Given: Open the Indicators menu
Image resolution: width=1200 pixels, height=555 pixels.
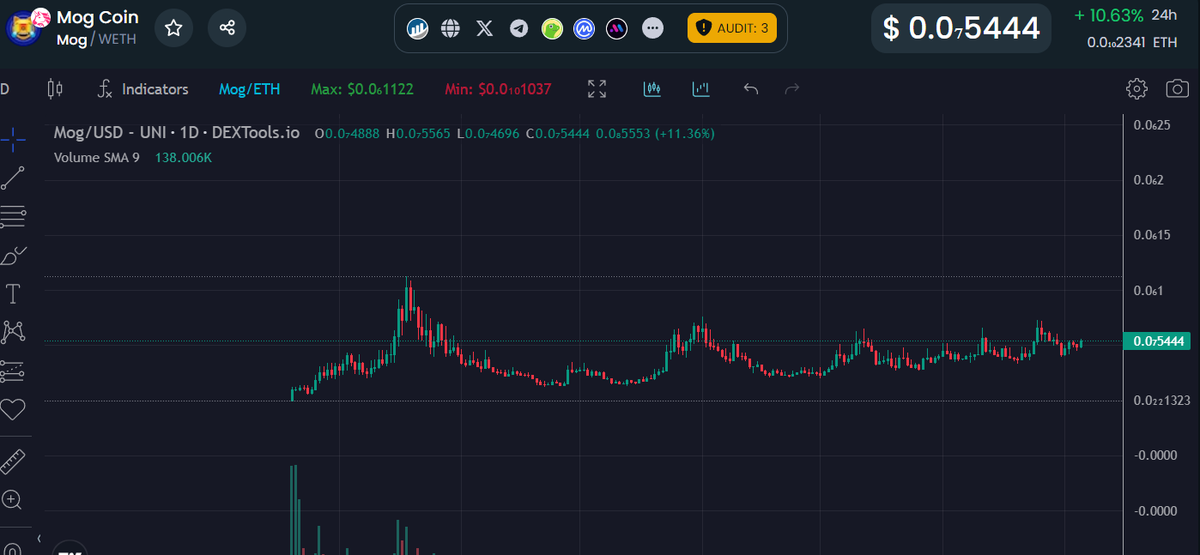Looking at the screenshot, I should [143, 89].
